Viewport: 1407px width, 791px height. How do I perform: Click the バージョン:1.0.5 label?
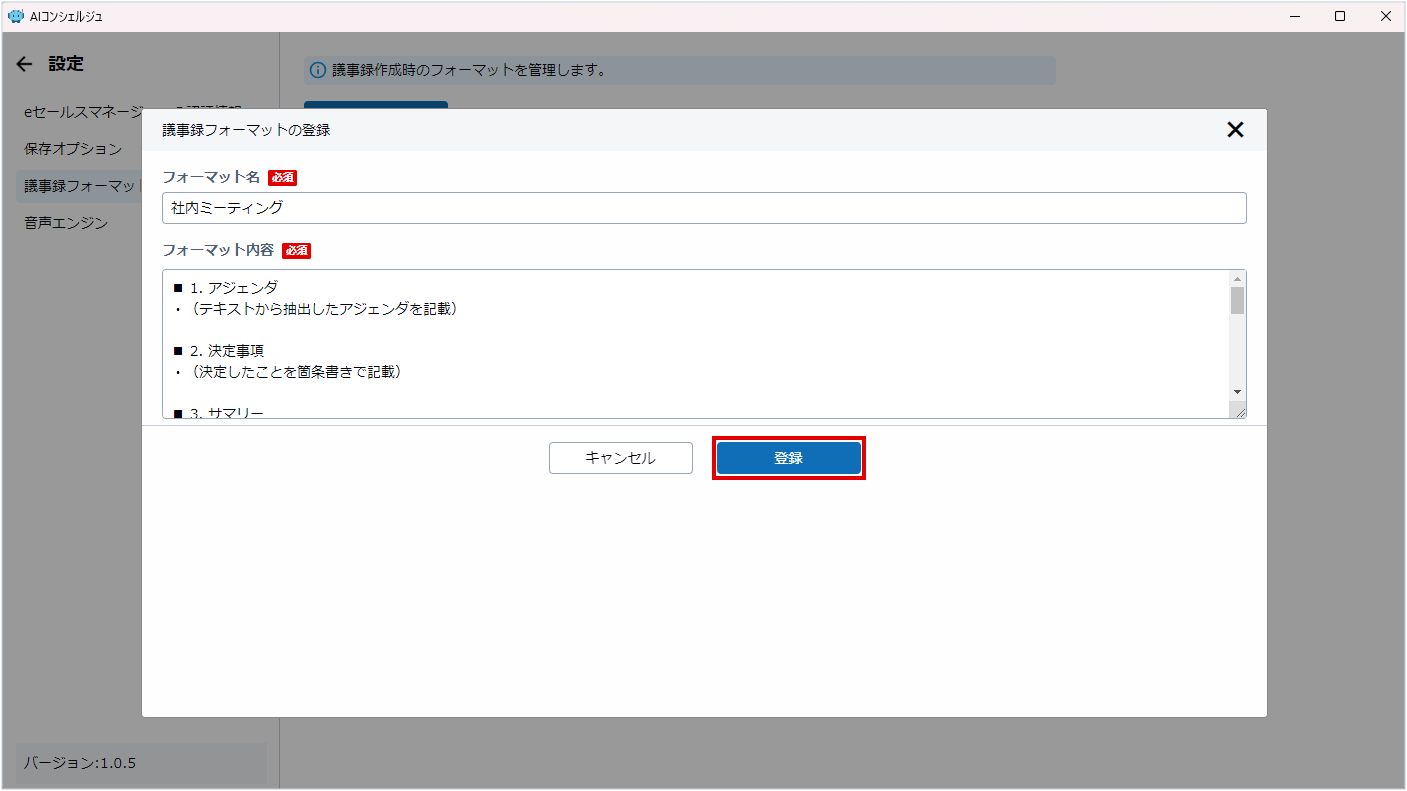tap(80, 763)
